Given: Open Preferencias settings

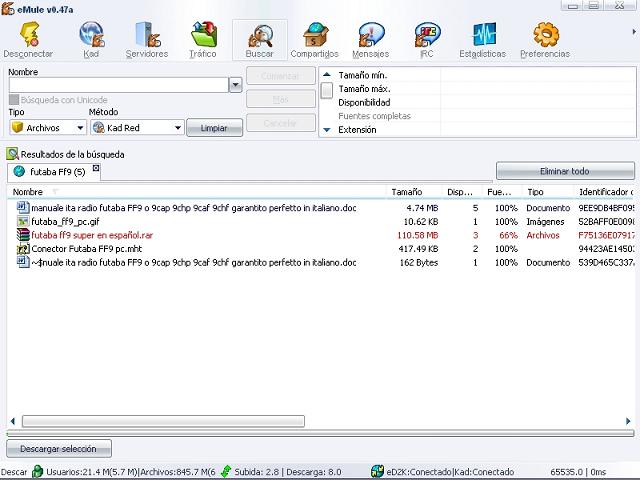Looking at the screenshot, I should click(x=545, y=40).
